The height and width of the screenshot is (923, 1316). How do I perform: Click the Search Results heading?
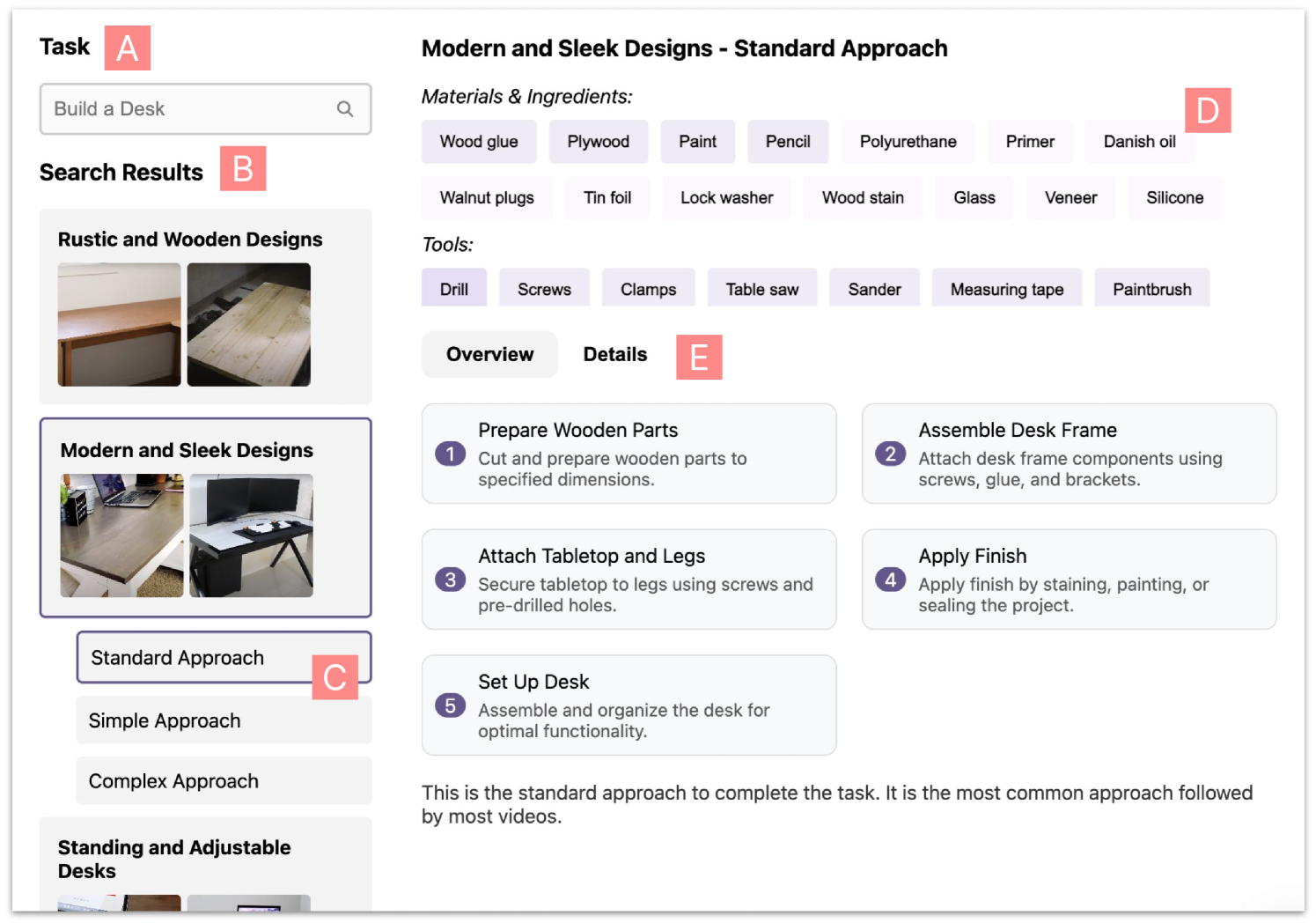(121, 173)
